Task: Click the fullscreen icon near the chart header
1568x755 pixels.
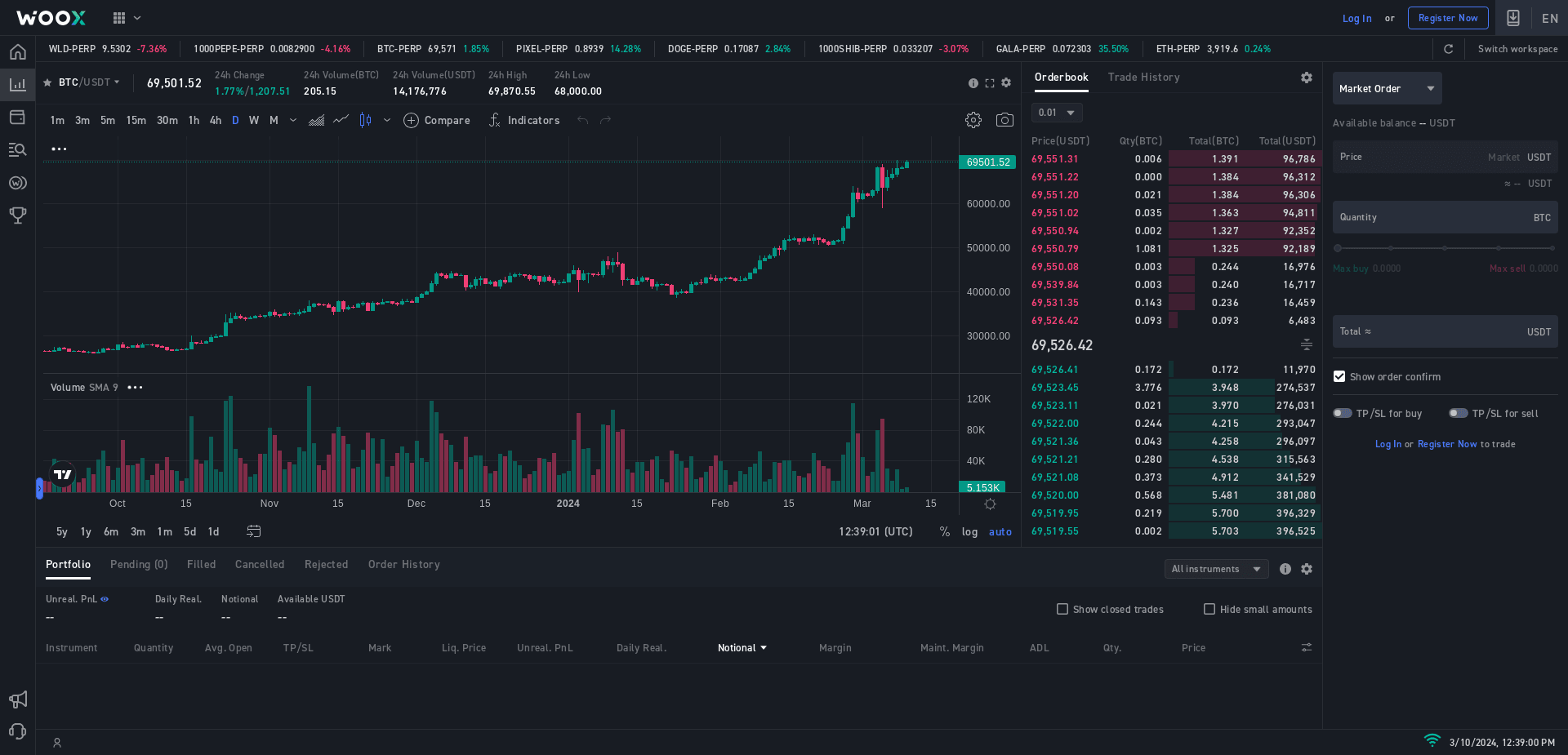Action: coord(990,82)
